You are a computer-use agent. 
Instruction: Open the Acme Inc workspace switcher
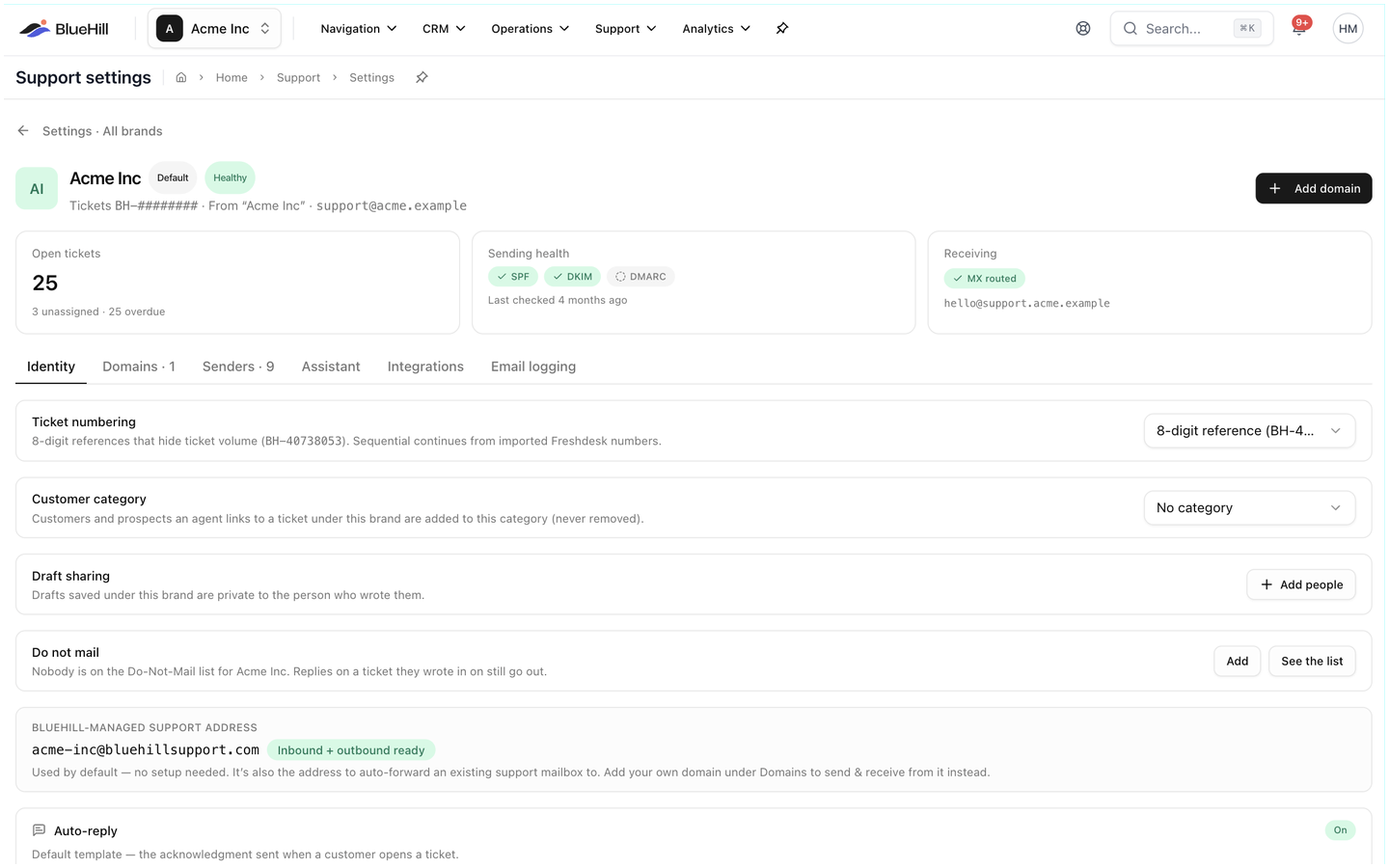214,29
